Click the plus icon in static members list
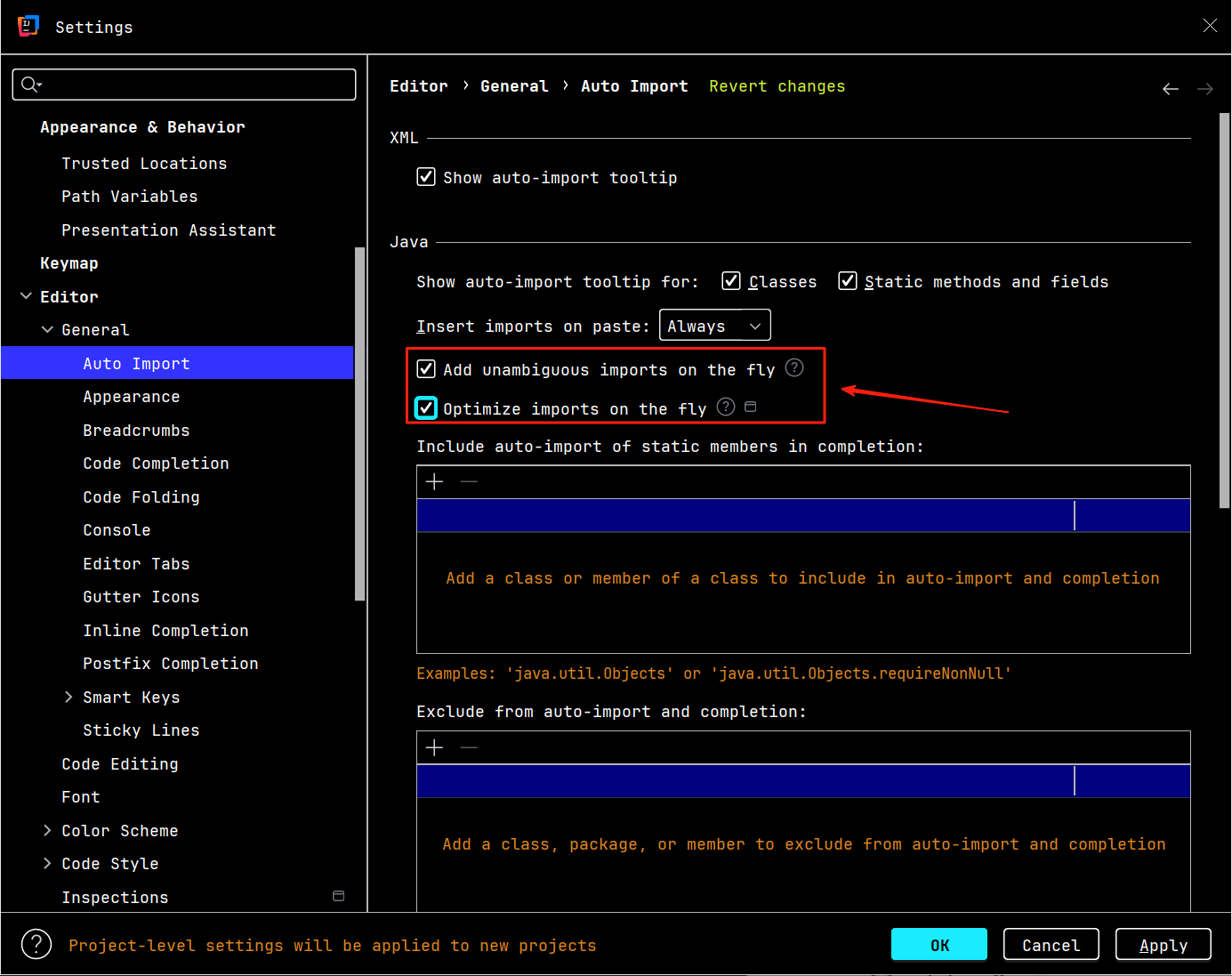 click(434, 481)
